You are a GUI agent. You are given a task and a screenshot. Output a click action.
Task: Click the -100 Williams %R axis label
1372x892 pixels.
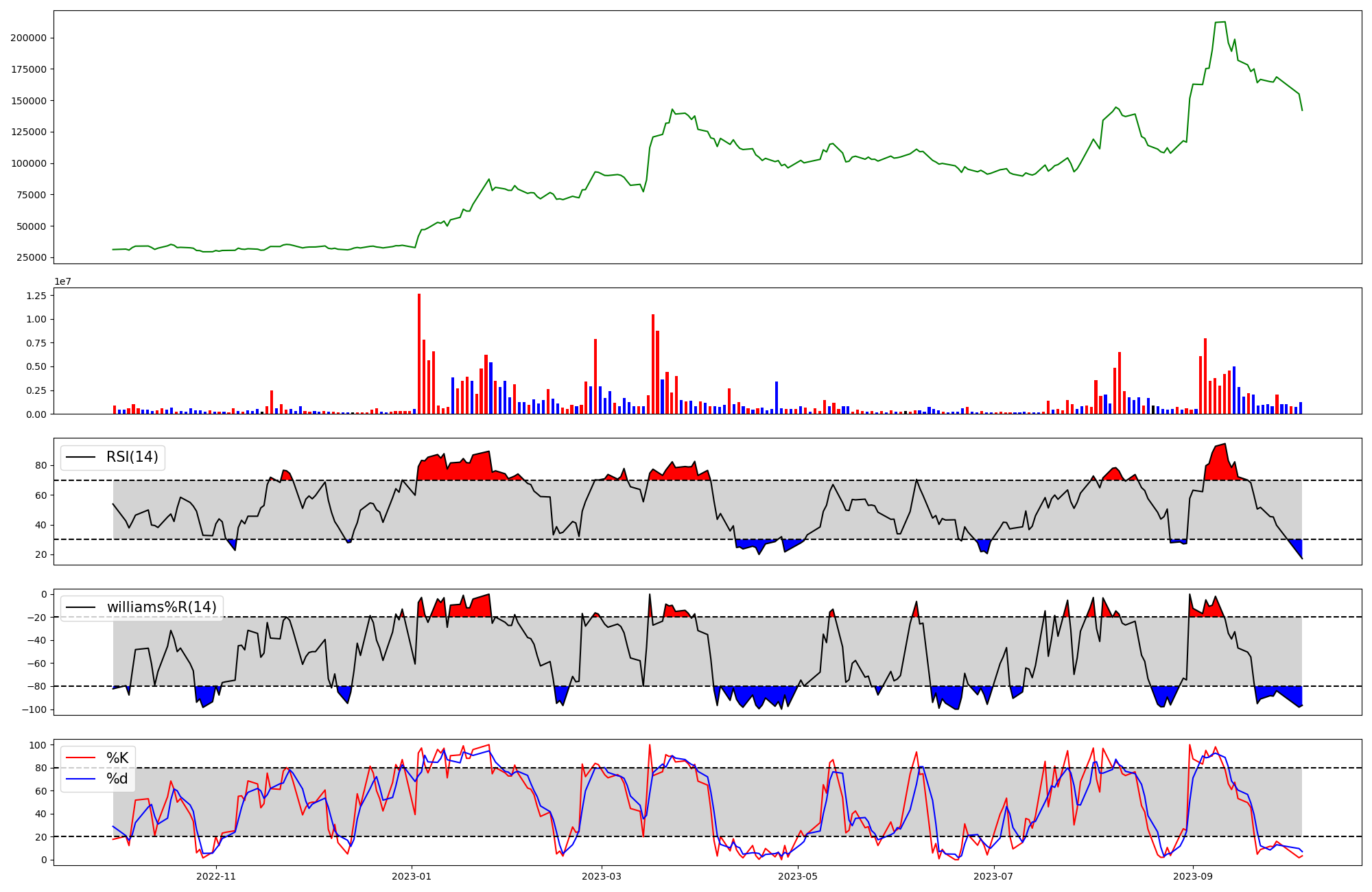[34, 709]
